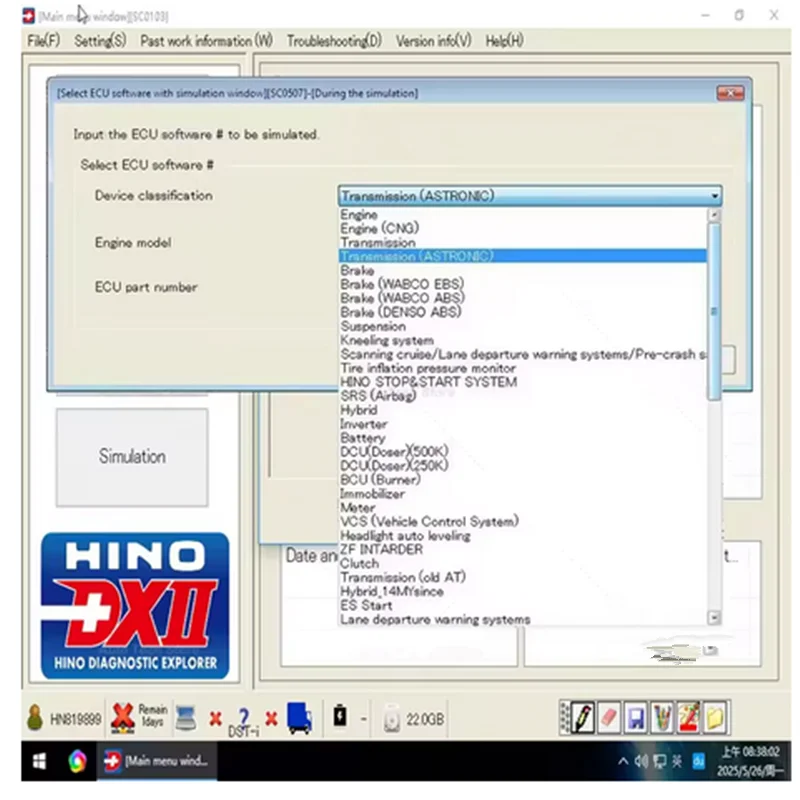Viewport: 800px width, 800px height.
Task: Click the floppy disk save icon
Action: pyautogui.click(x=636, y=718)
